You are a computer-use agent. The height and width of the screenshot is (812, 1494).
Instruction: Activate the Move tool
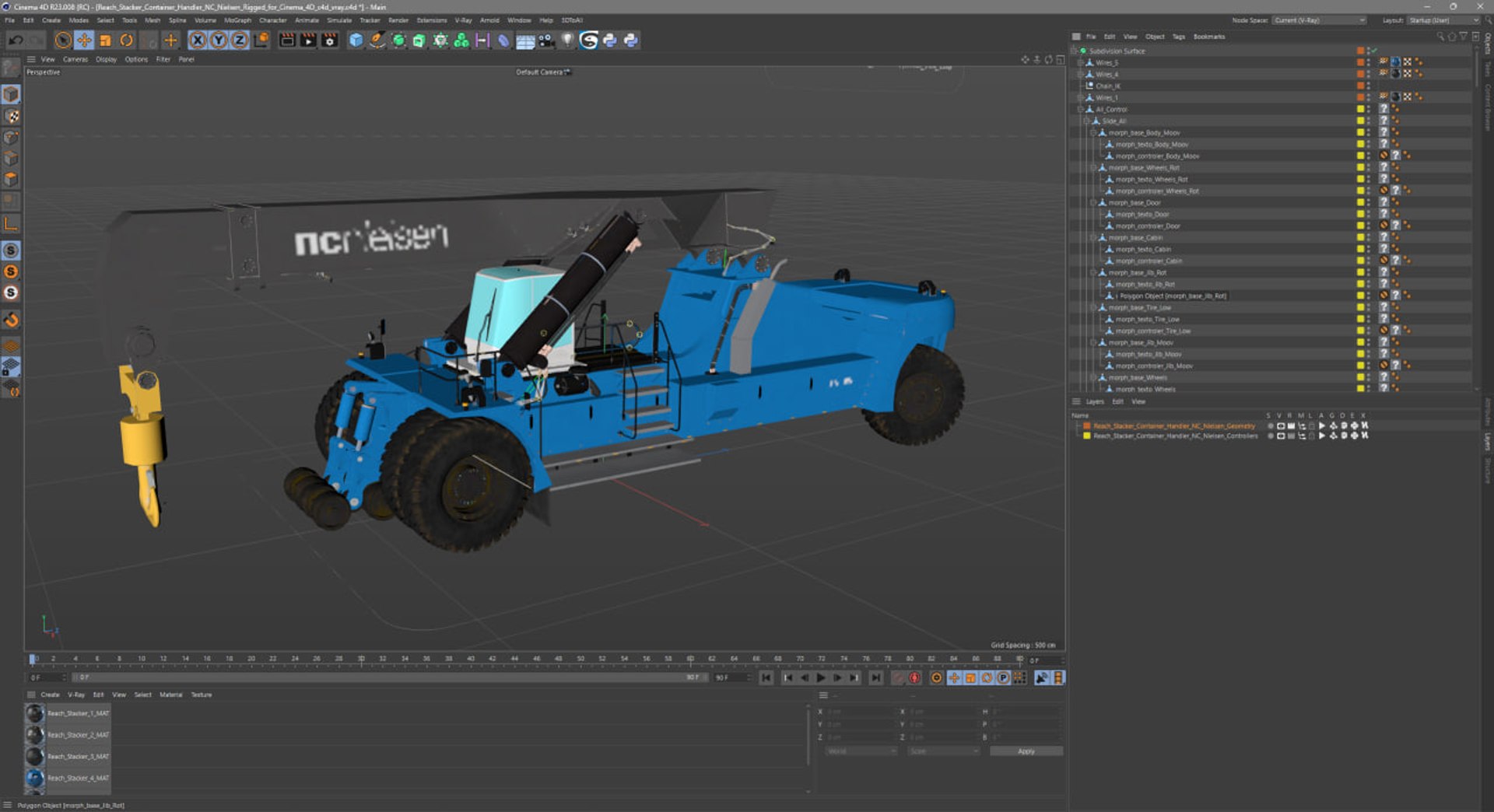(x=85, y=40)
